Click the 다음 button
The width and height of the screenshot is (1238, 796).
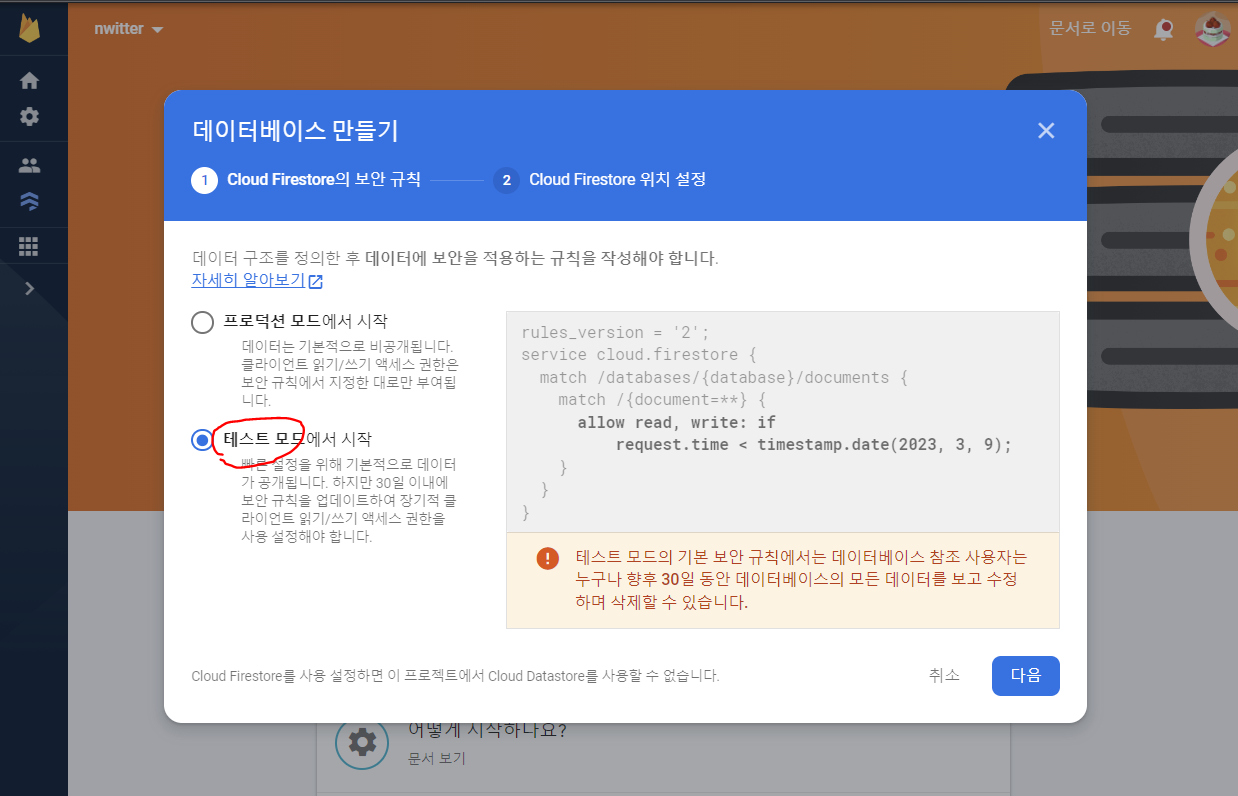1026,675
